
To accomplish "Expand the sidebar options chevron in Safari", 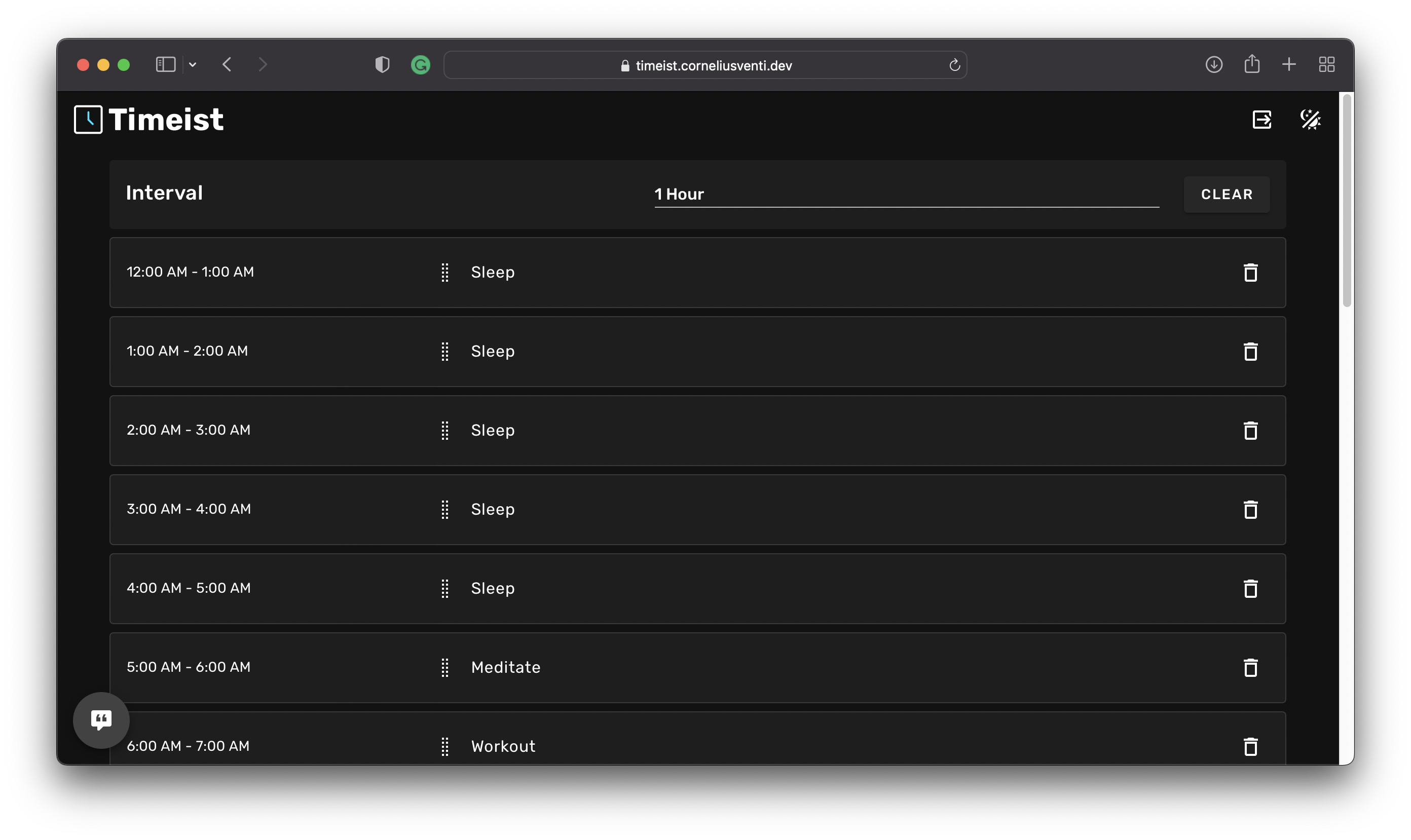I will [x=193, y=64].
